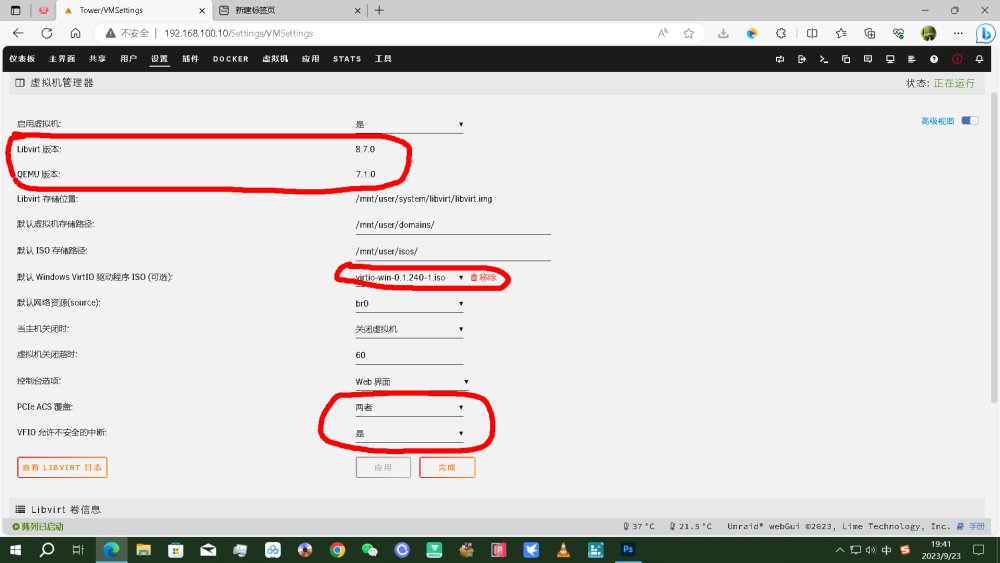This screenshot has width=1000, height=563.
Task: Open the 共享 menu item
Action: coord(98,59)
